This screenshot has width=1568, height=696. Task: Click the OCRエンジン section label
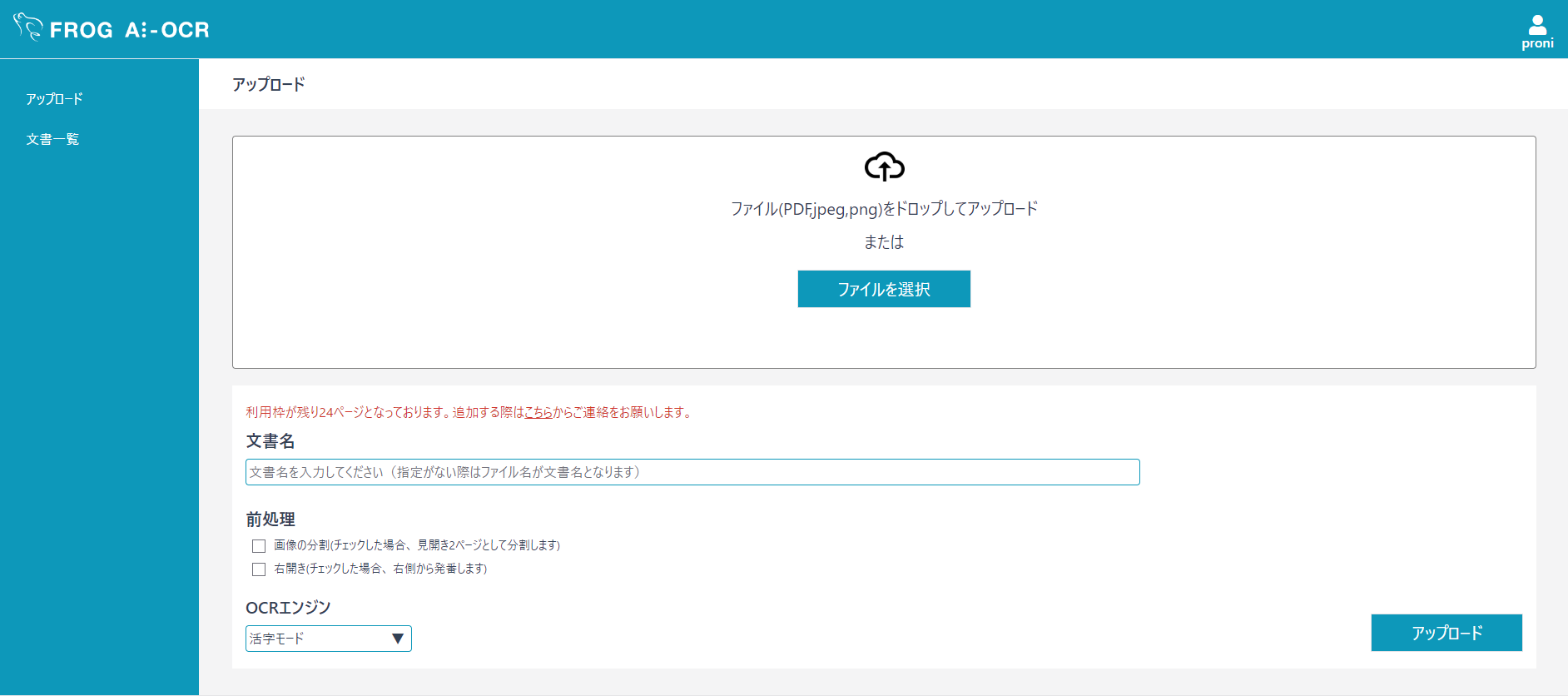[288, 608]
